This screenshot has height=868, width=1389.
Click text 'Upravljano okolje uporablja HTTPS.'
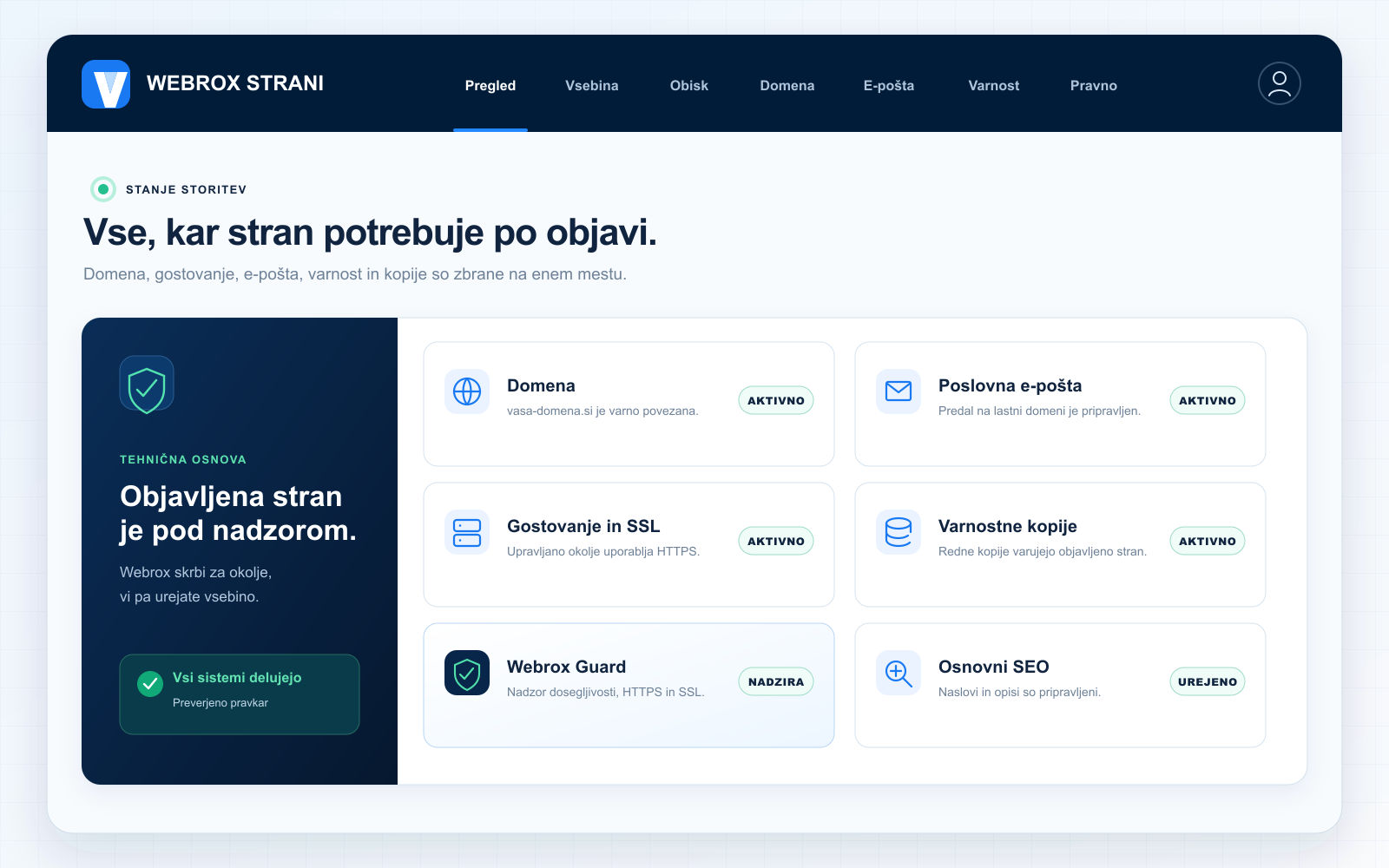(x=603, y=551)
